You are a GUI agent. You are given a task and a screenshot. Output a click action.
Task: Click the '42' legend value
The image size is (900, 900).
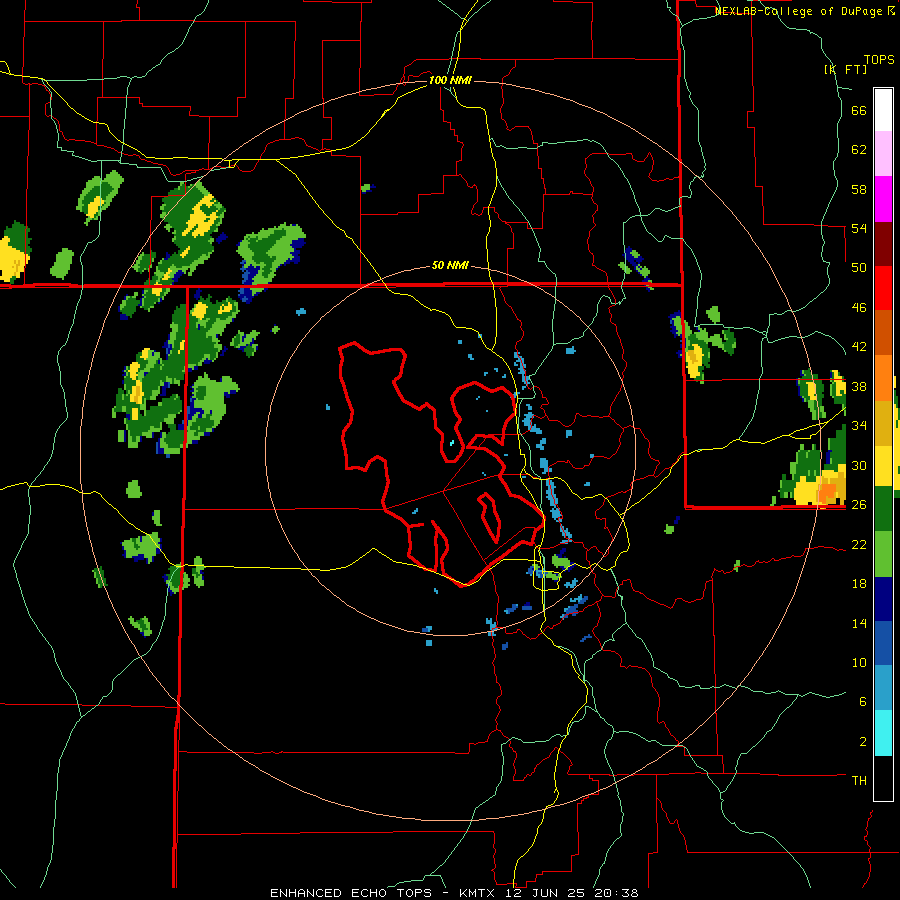pos(859,346)
